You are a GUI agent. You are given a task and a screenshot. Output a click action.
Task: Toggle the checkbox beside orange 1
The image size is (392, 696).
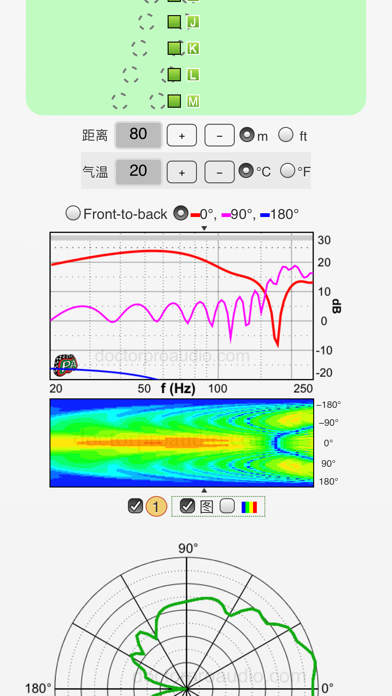[135, 506]
